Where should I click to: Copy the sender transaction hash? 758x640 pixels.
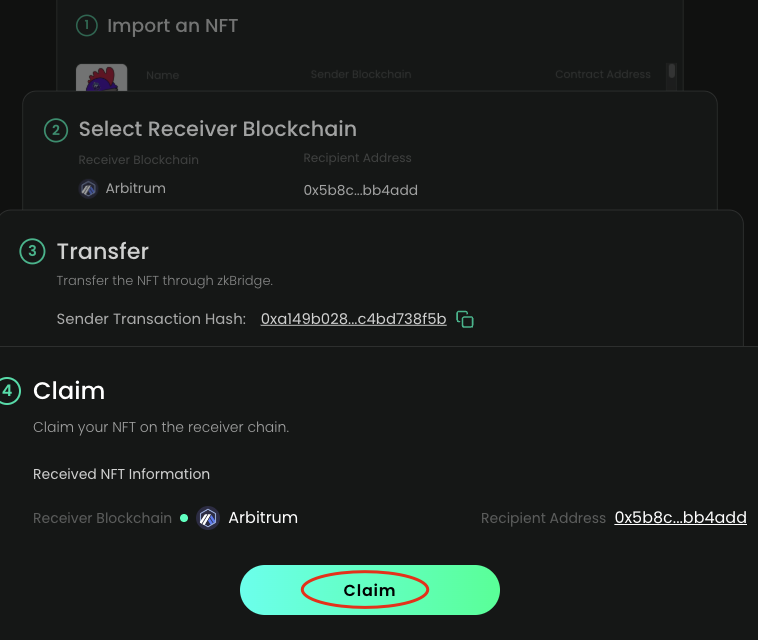coord(465,319)
